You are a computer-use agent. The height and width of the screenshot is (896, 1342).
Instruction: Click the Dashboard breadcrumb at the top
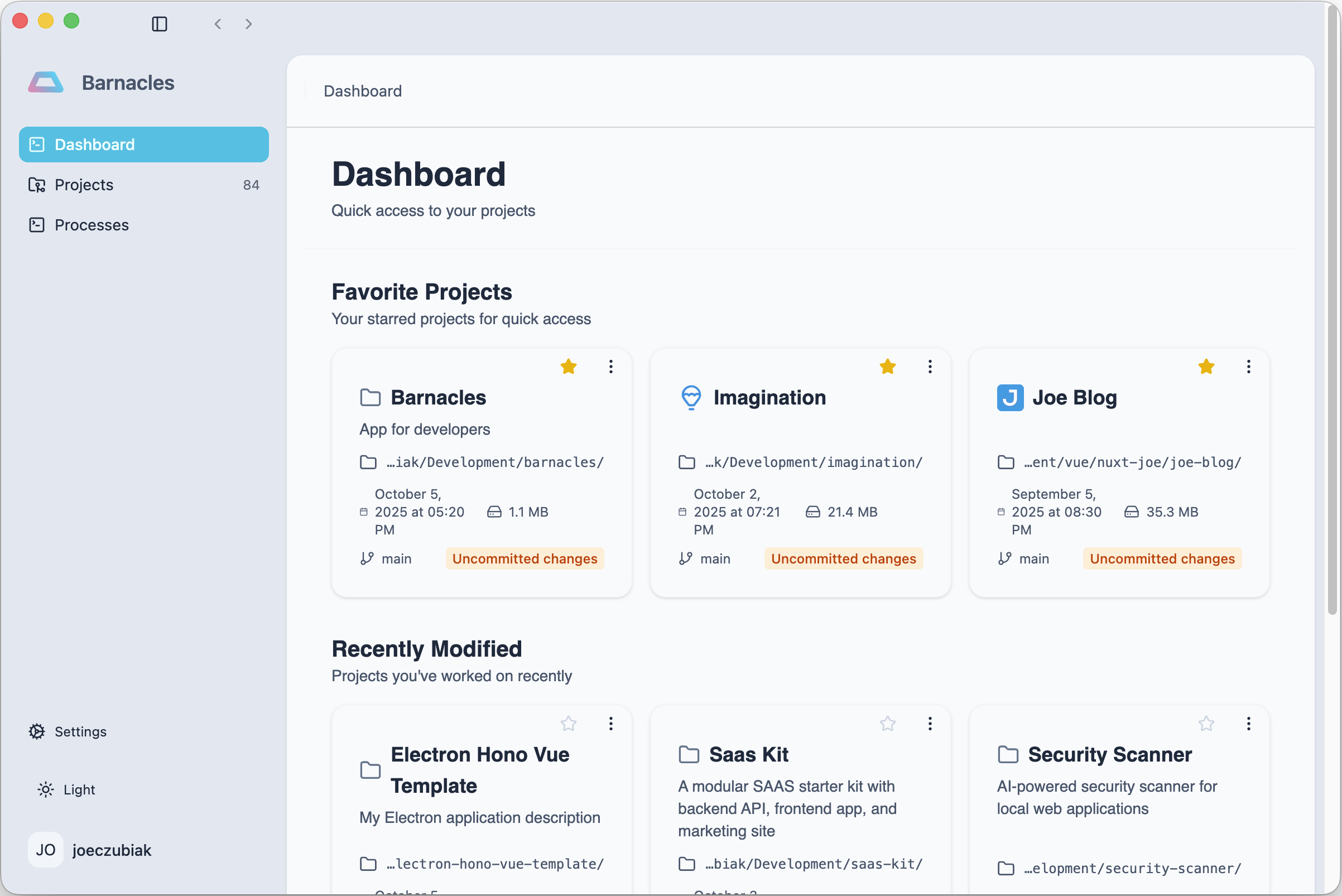coord(362,91)
